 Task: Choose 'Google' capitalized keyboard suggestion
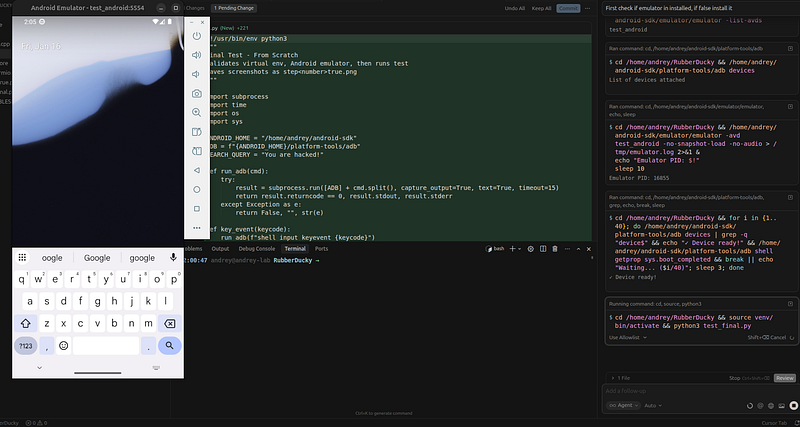click(x=97, y=258)
